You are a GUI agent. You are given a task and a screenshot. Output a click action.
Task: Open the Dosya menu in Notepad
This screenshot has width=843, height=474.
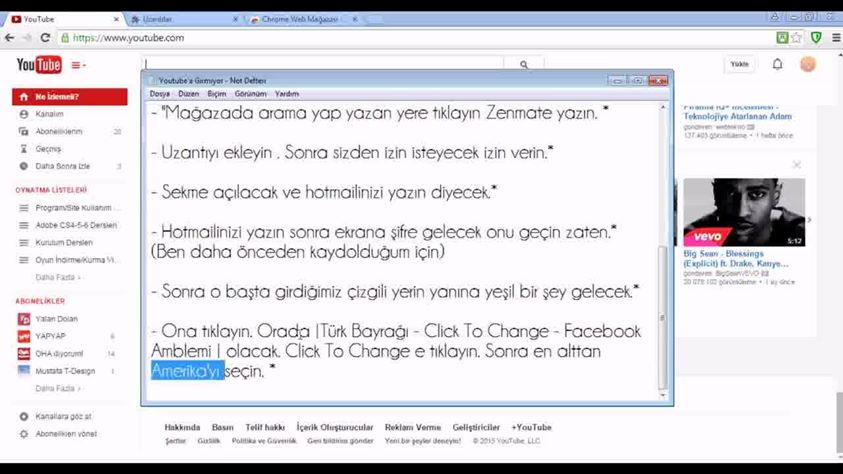click(160, 94)
